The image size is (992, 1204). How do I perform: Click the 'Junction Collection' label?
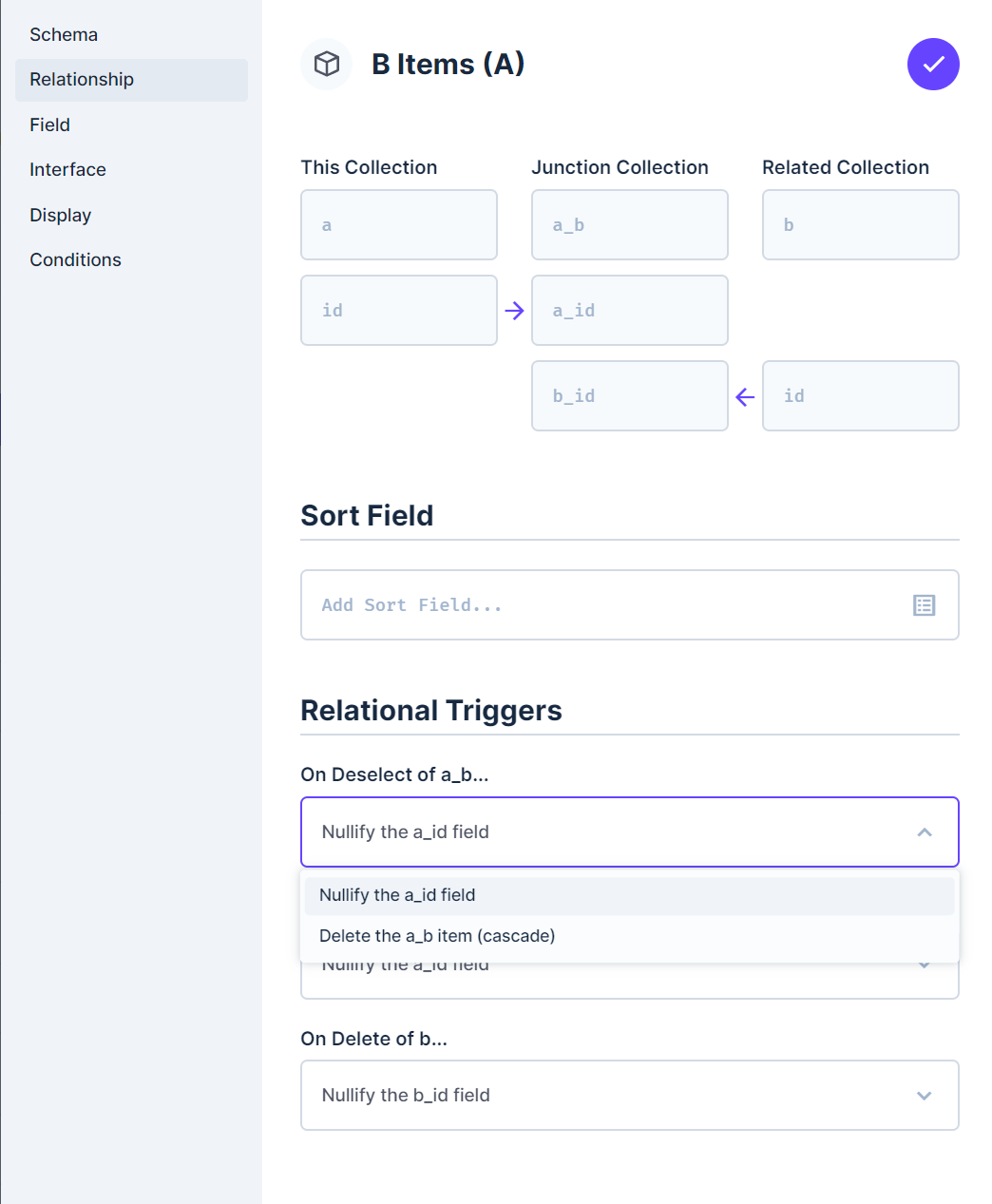click(x=620, y=167)
